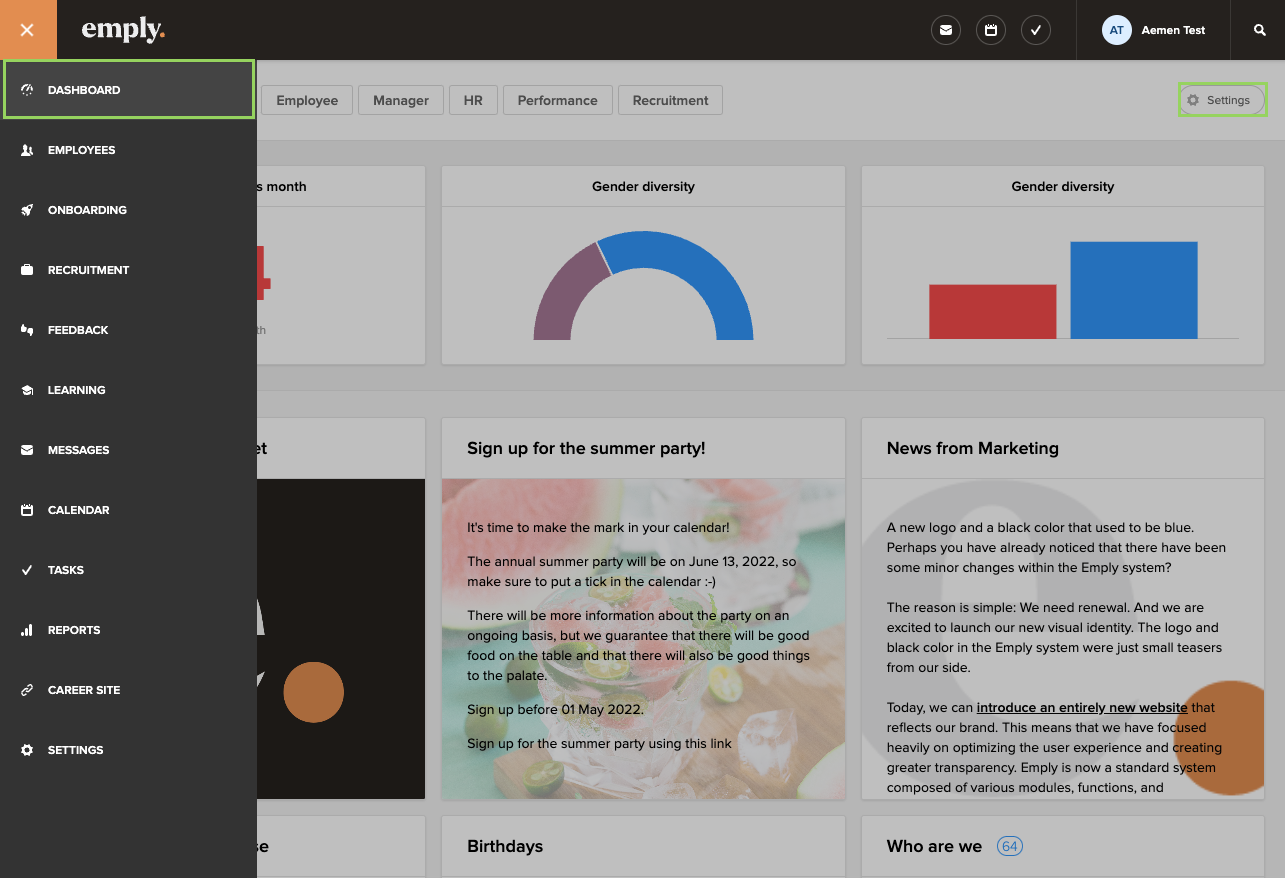Screen dimensions: 1285x878
Task: Open search with the magnifying glass icon
Action: (x=1260, y=30)
